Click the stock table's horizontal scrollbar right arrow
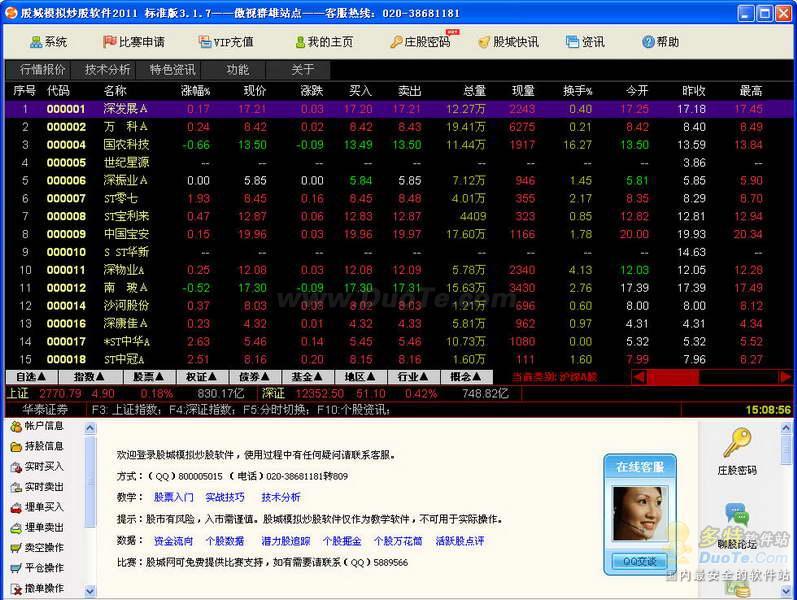 point(786,377)
